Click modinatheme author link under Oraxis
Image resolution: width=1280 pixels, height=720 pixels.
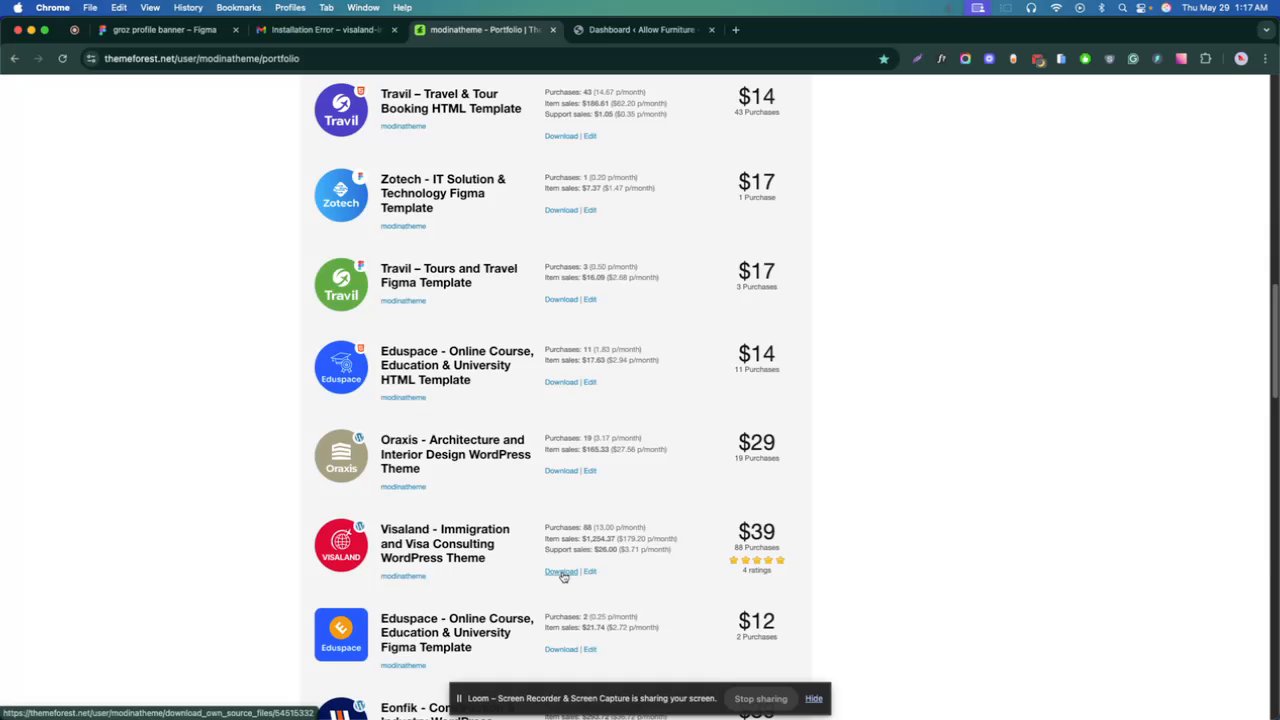click(403, 487)
